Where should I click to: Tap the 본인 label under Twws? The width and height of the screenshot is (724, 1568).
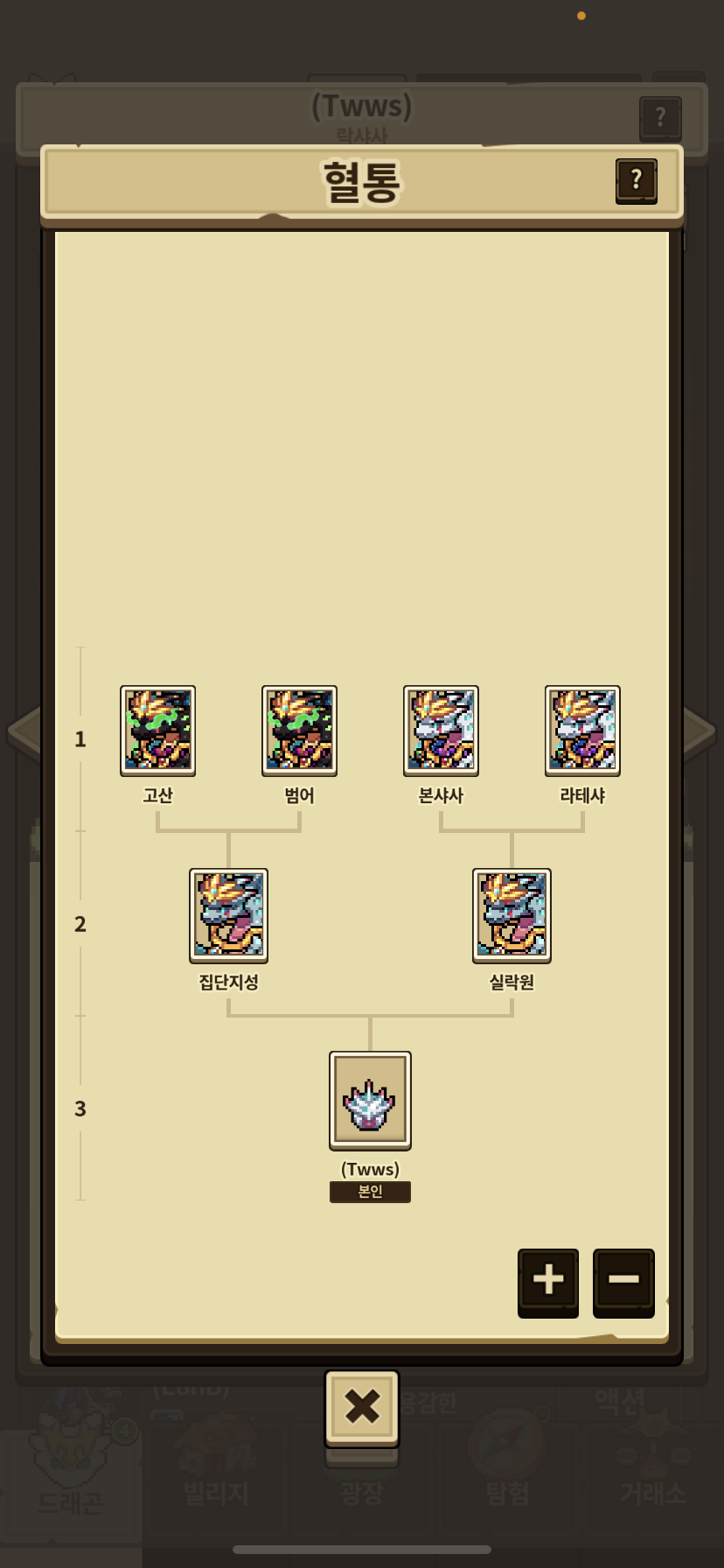pyautogui.click(x=370, y=1192)
